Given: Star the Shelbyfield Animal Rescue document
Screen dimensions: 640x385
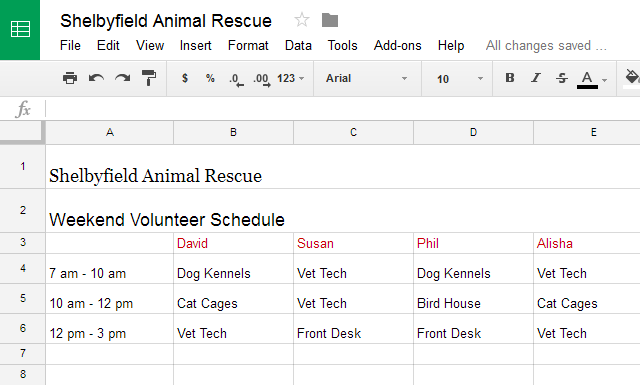Looking at the screenshot, I should pos(302,20).
